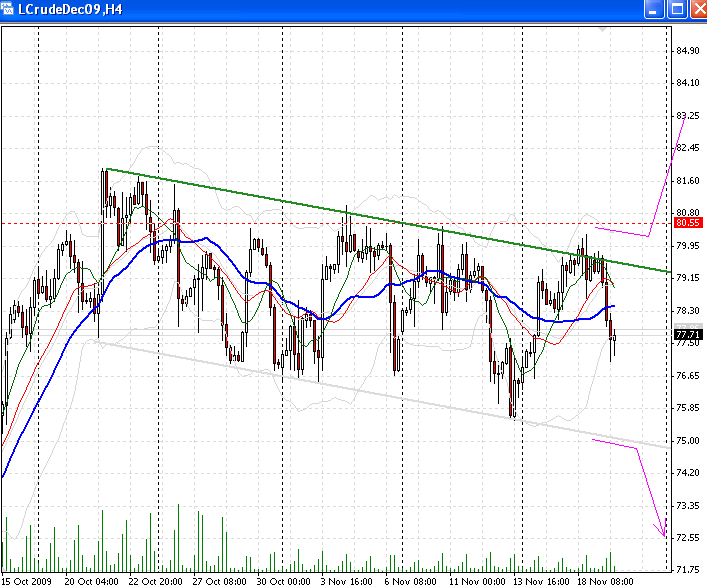Click the chart window icon in title bar
Viewport: 707px width, 588px height.
7,9
